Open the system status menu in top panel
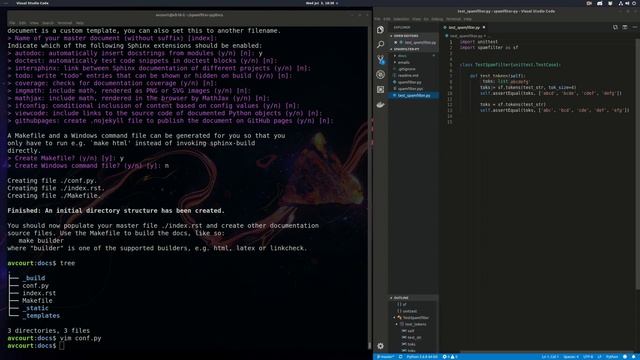 click(x=627, y=3)
